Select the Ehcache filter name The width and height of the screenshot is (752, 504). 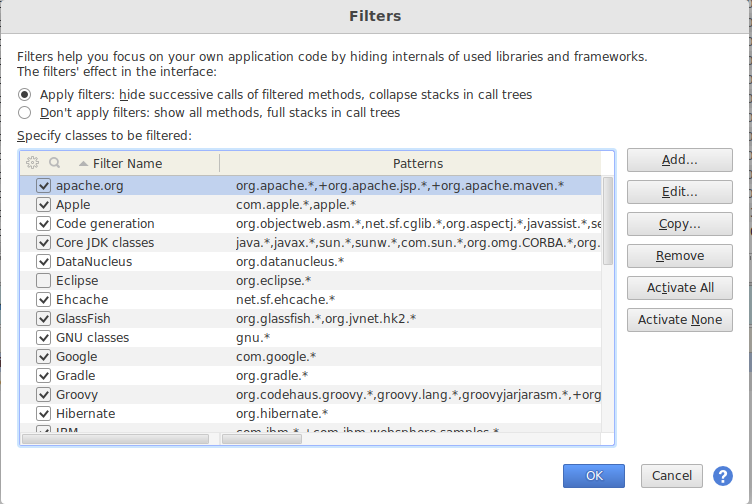[x=82, y=300]
